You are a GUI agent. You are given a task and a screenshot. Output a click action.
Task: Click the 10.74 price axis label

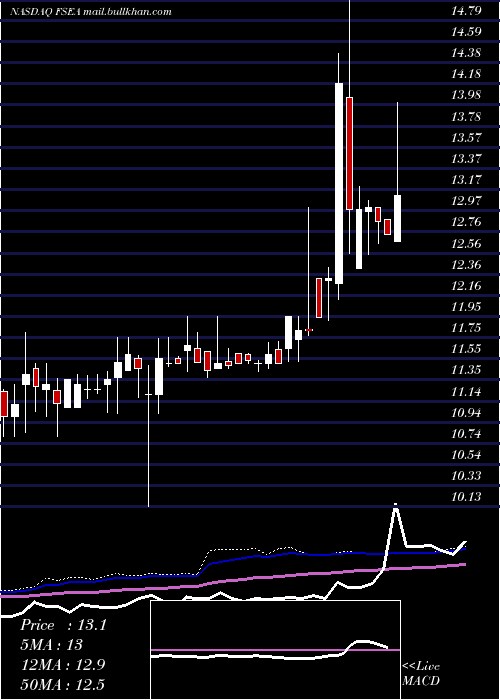pos(466,433)
